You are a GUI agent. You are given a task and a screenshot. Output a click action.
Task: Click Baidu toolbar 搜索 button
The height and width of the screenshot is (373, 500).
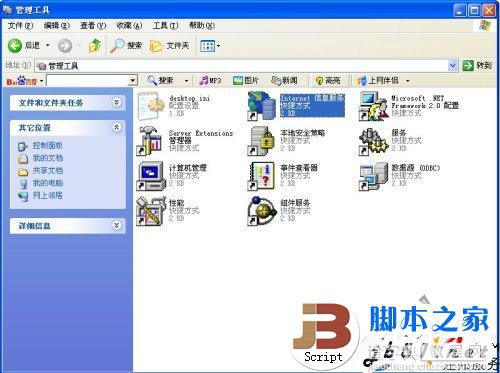(x=161, y=80)
